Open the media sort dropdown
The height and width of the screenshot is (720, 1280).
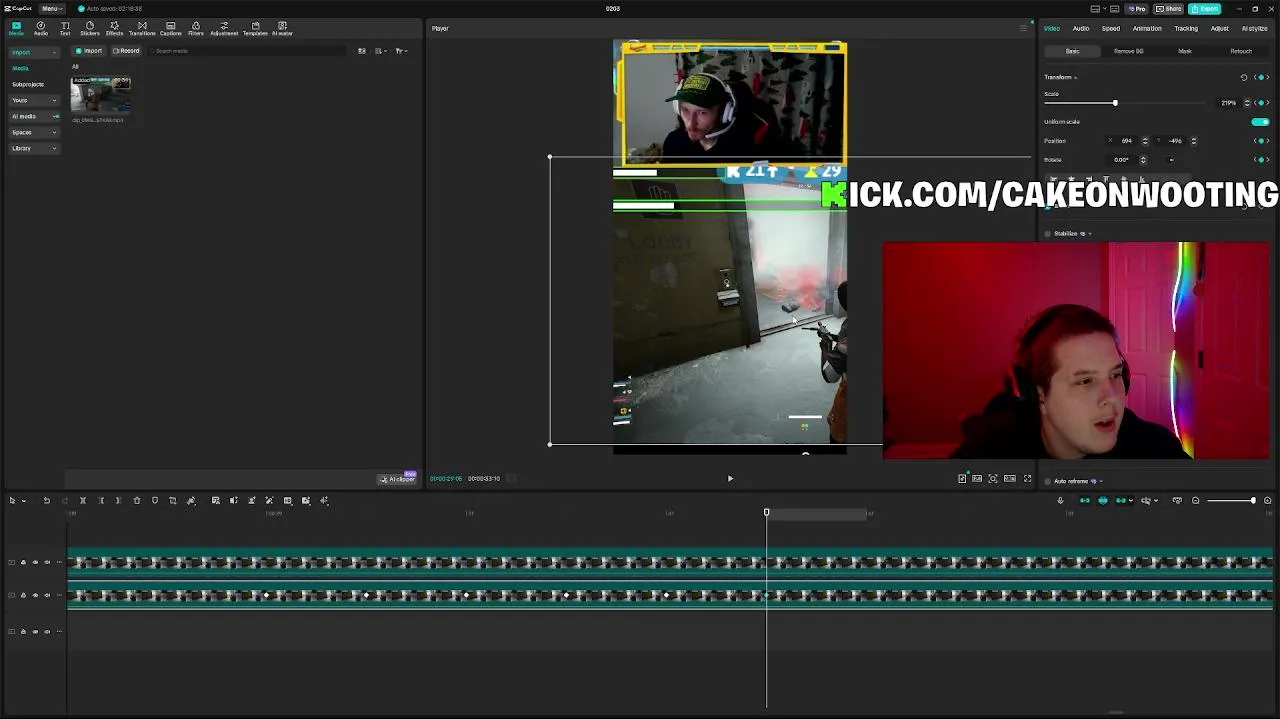click(381, 51)
